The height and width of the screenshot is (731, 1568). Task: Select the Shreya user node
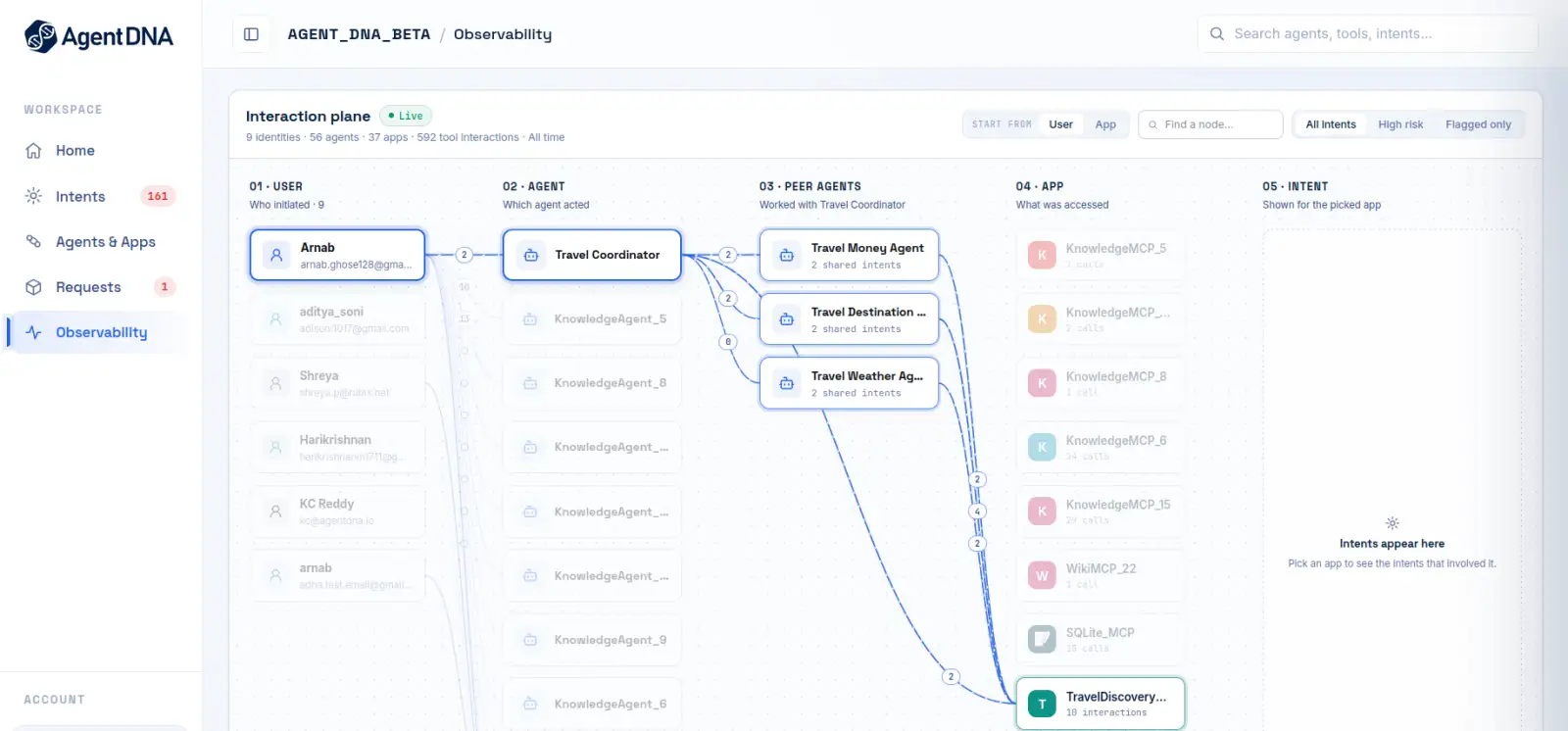click(338, 383)
